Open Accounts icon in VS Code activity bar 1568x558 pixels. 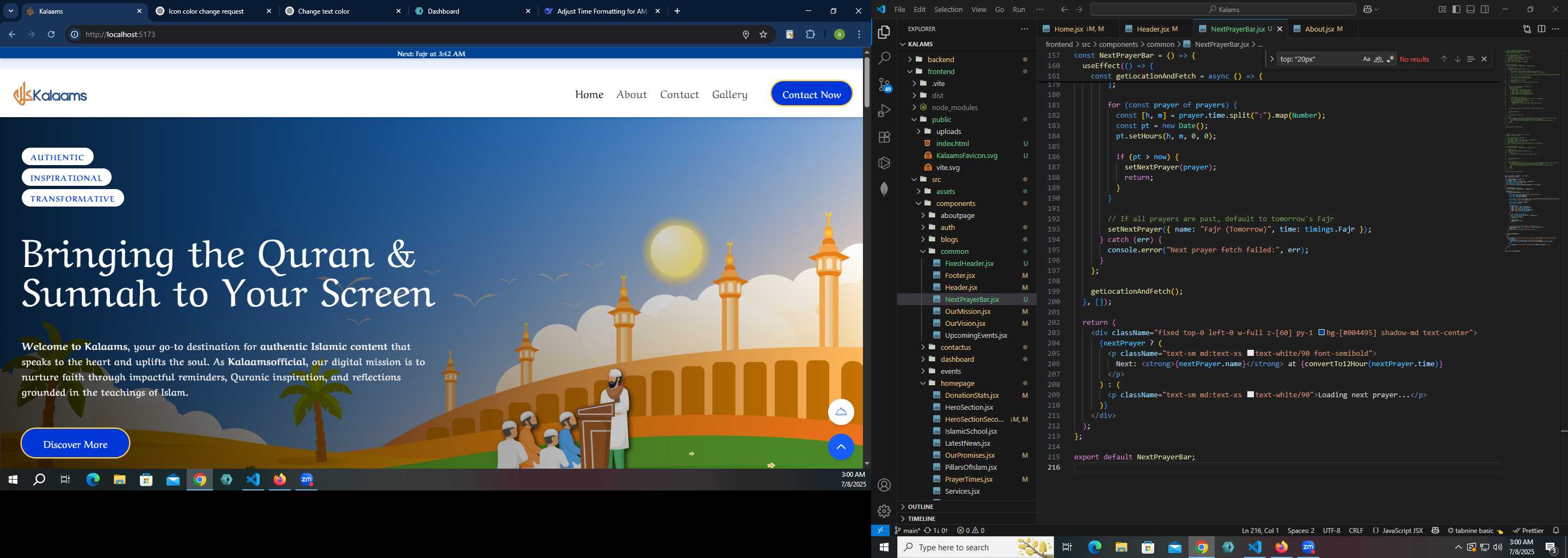tap(884, 485)
